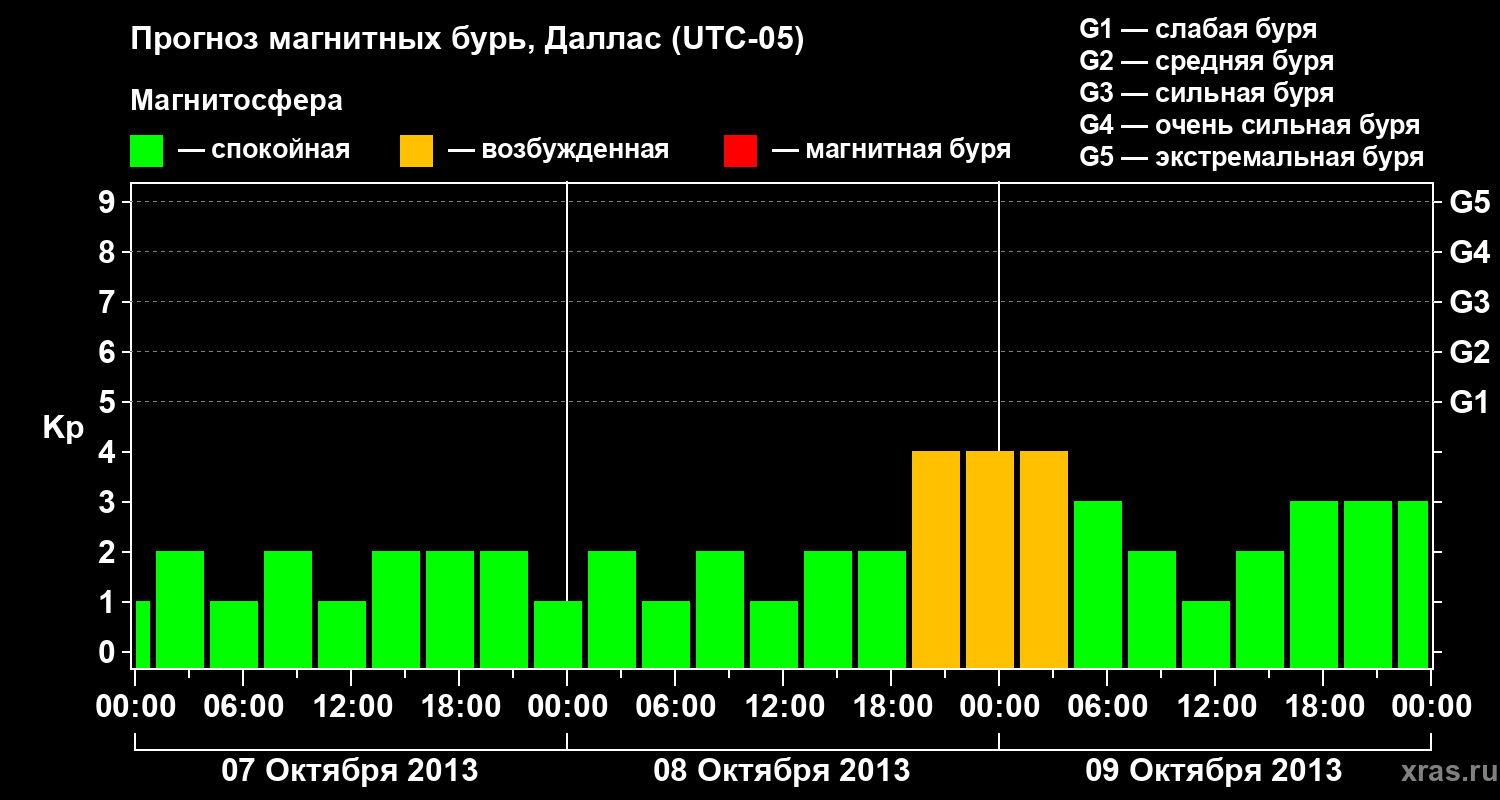
Task: Click the green спокойная legend swatch
Action: (x=147, y=151)
